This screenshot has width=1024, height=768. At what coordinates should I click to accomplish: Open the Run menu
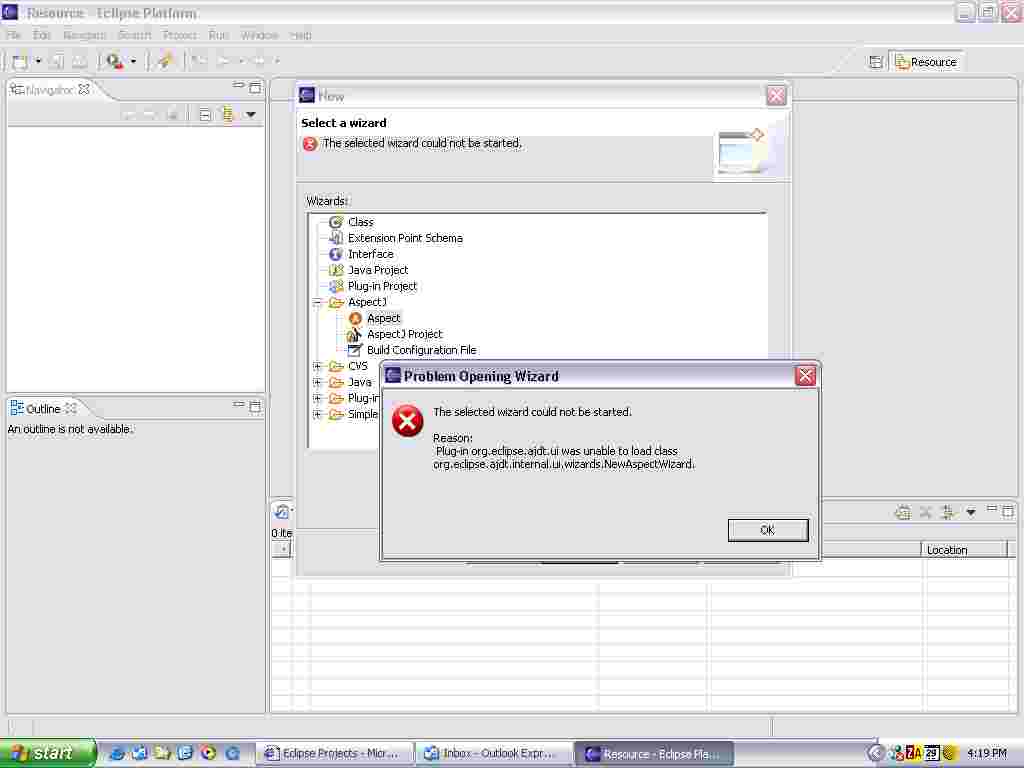pyautogui.click(x=218, y=35)
